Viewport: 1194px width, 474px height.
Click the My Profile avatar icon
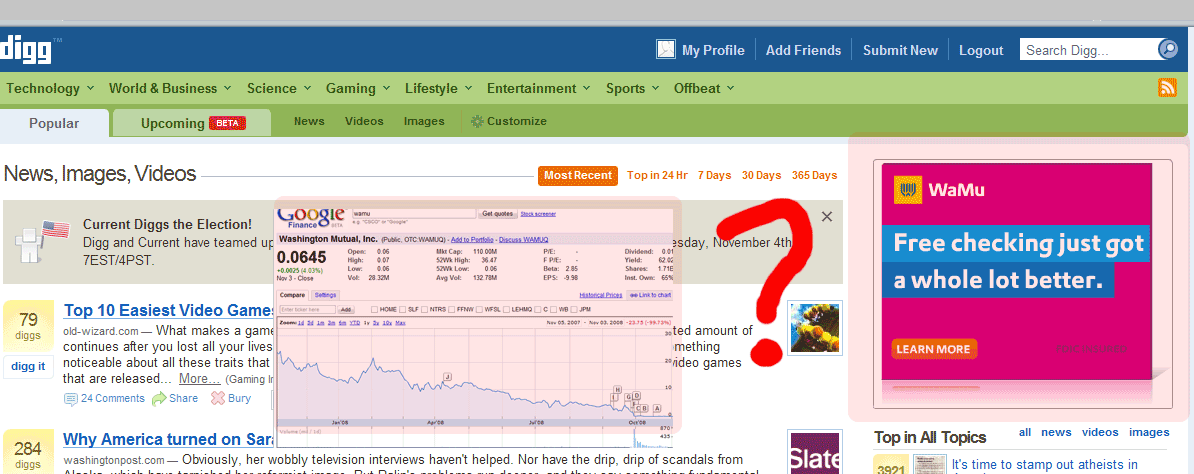666,50
